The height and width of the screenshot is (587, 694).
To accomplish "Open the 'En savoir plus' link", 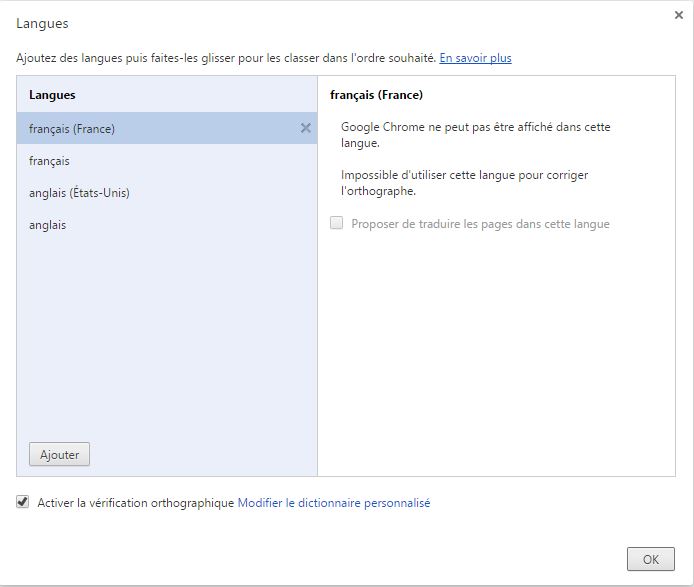I will [475, 58].
